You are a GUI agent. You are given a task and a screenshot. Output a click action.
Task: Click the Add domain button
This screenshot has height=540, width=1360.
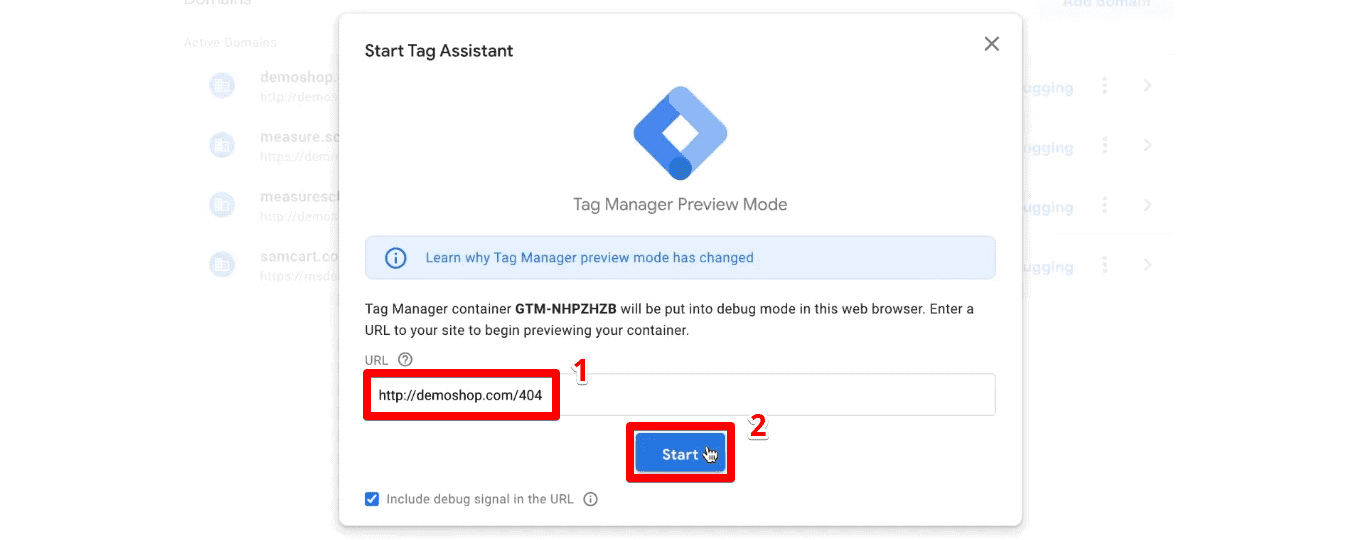[1104, 5]
